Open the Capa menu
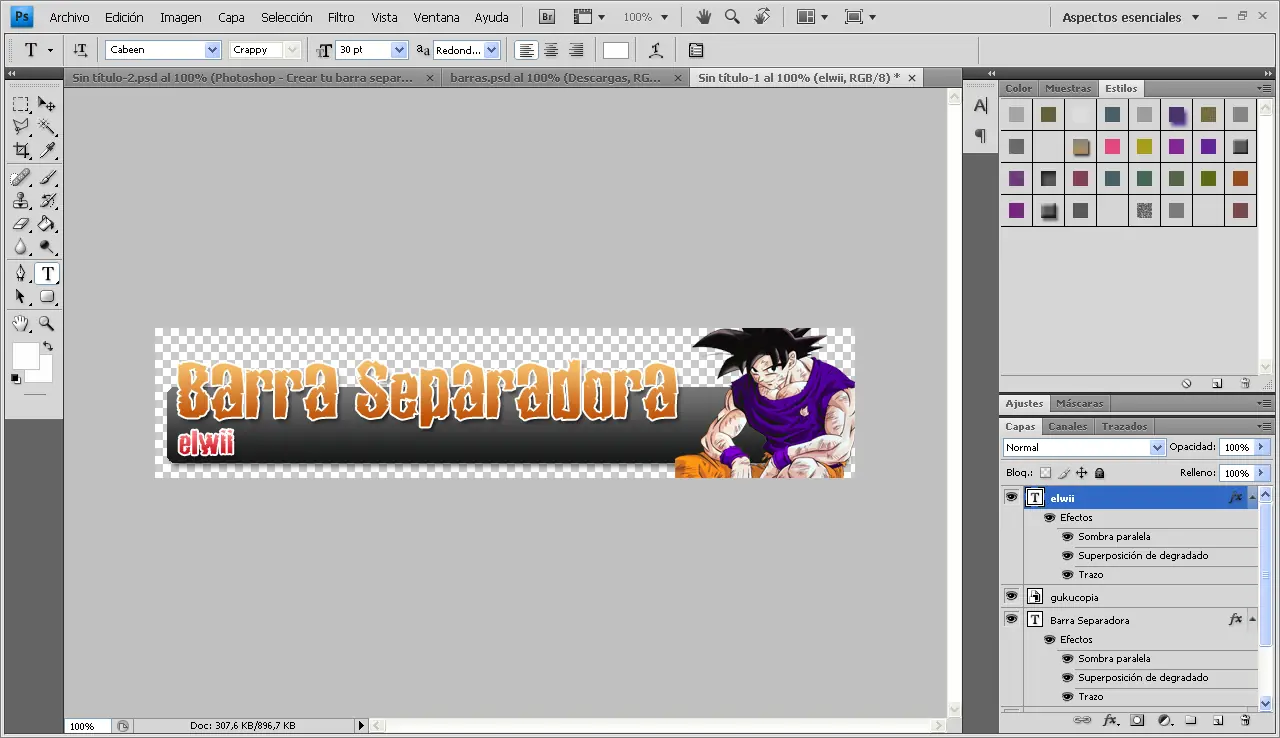The width and height of the screenshot is (1280, 738). 231,17
